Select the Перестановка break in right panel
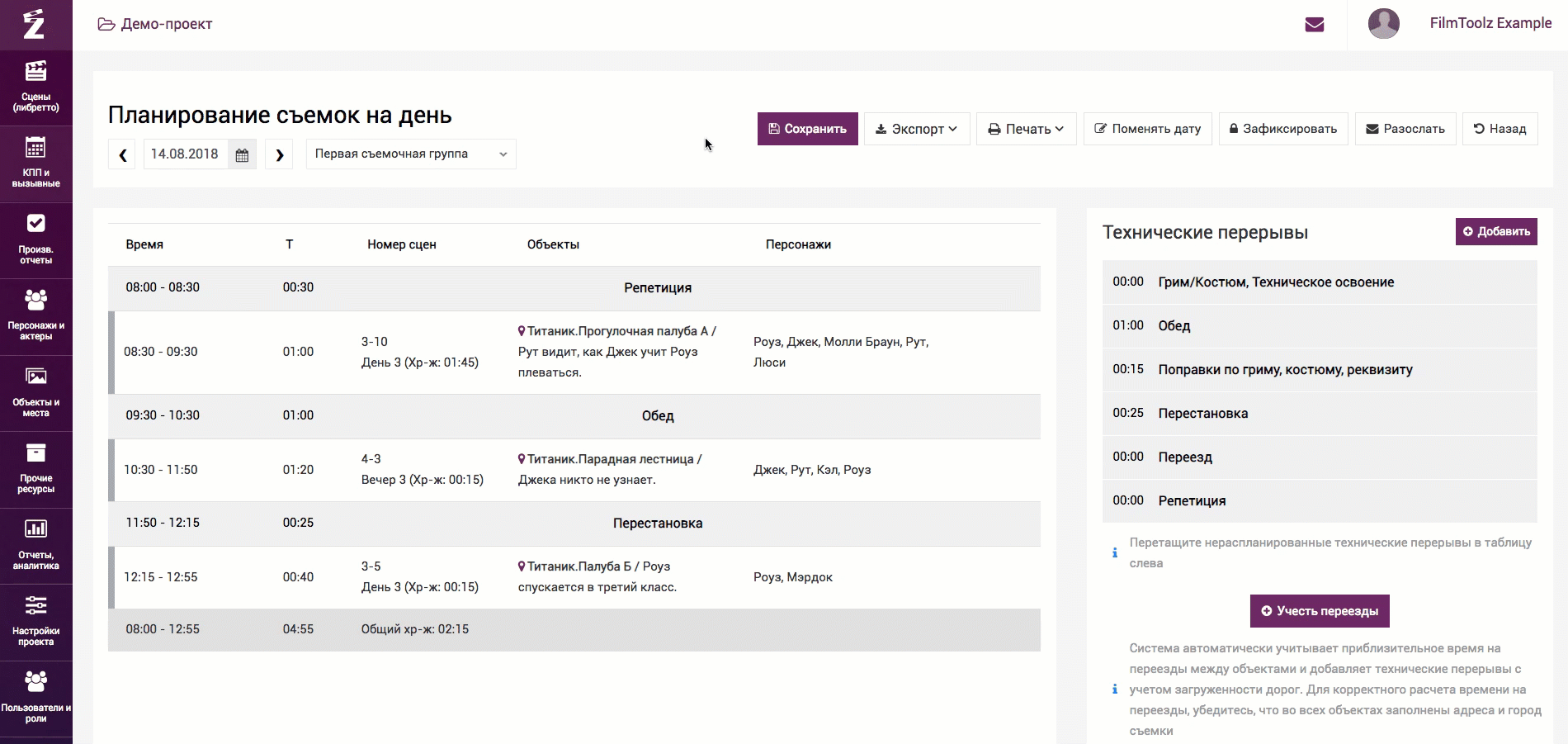This screenshot has height=744, width=1568. [x=1320, y=414]
